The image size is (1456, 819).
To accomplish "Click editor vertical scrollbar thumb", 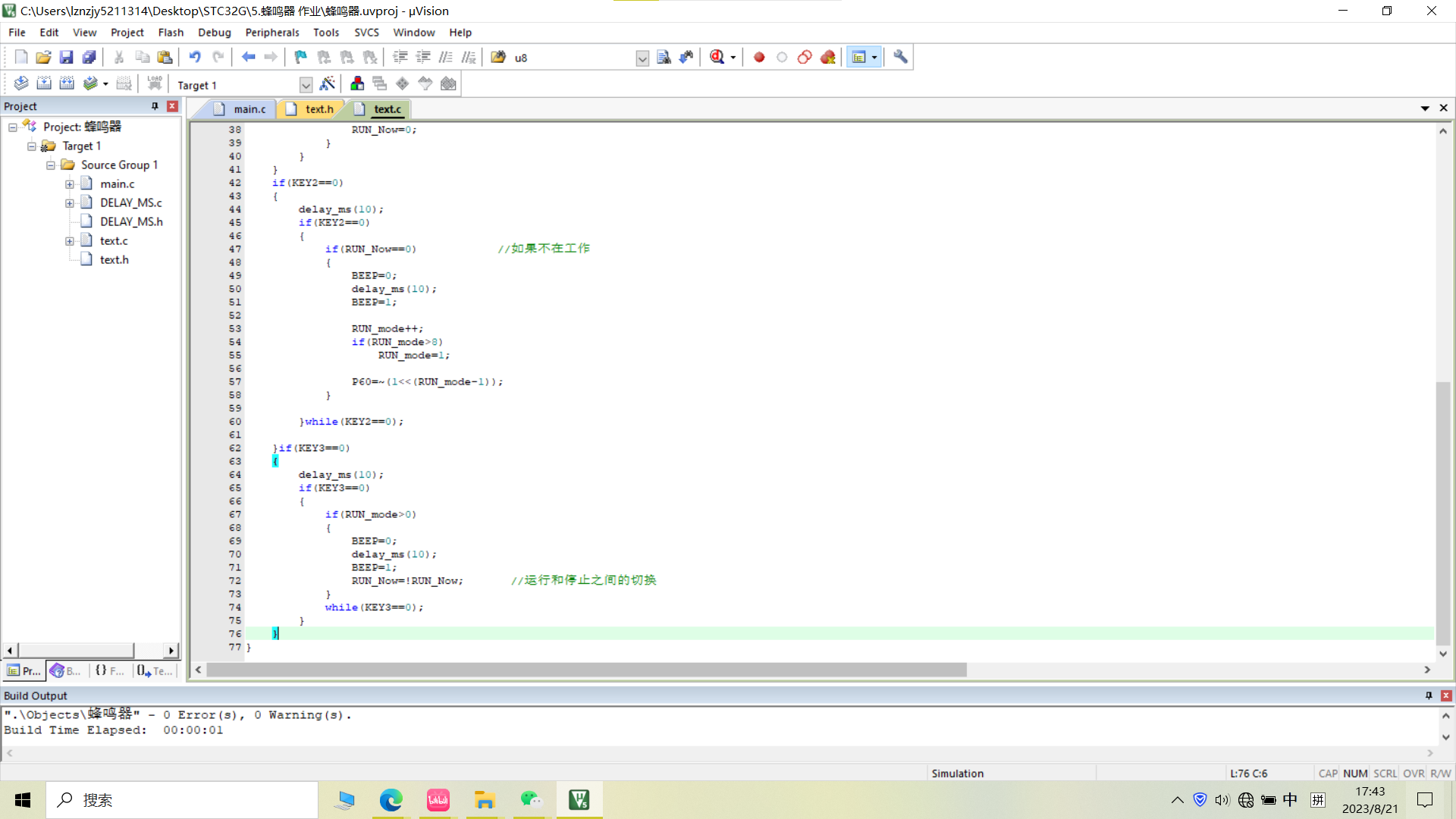I will click(1443, 513).
